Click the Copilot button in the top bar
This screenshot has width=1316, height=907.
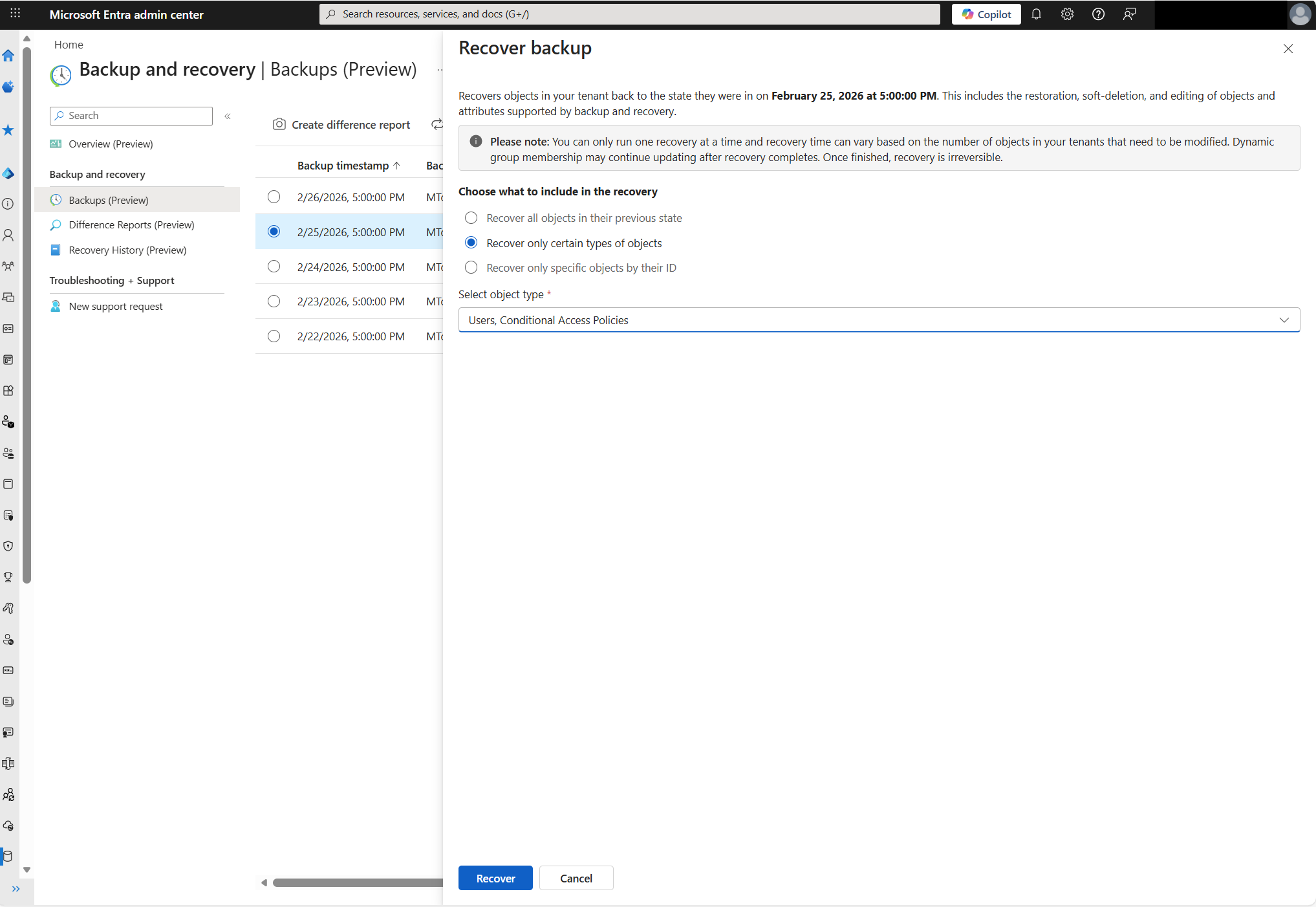tap(986, 14)
